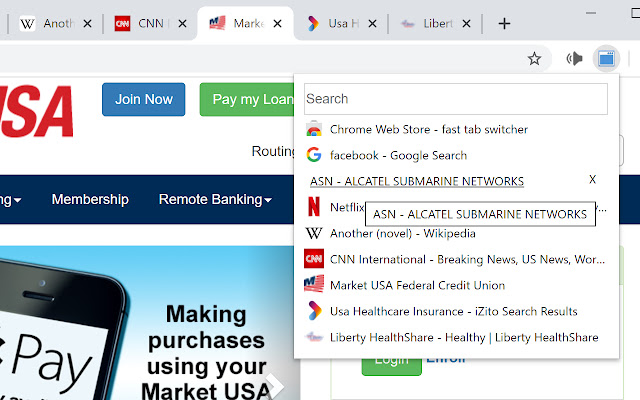640x400 pixels.
Task: Select Usa Healthcare Insurance iZito entry
Action: tap(456, 311)
